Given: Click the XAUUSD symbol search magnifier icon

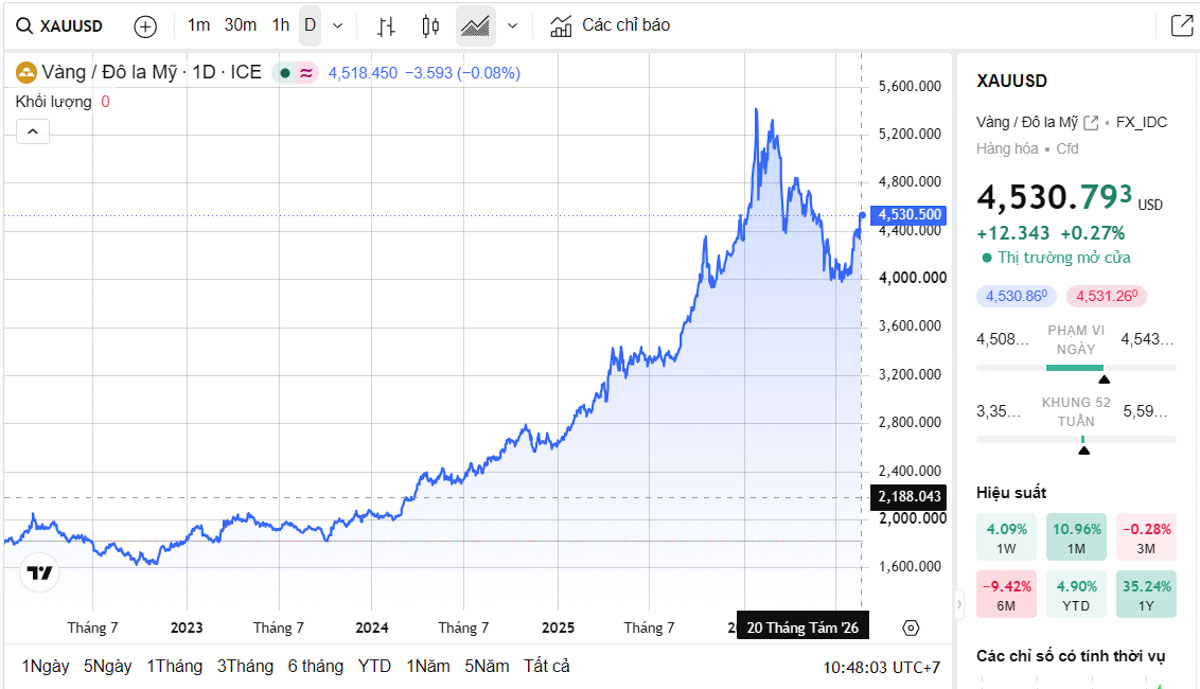Looking at the screenshot, I should (24, 26).
